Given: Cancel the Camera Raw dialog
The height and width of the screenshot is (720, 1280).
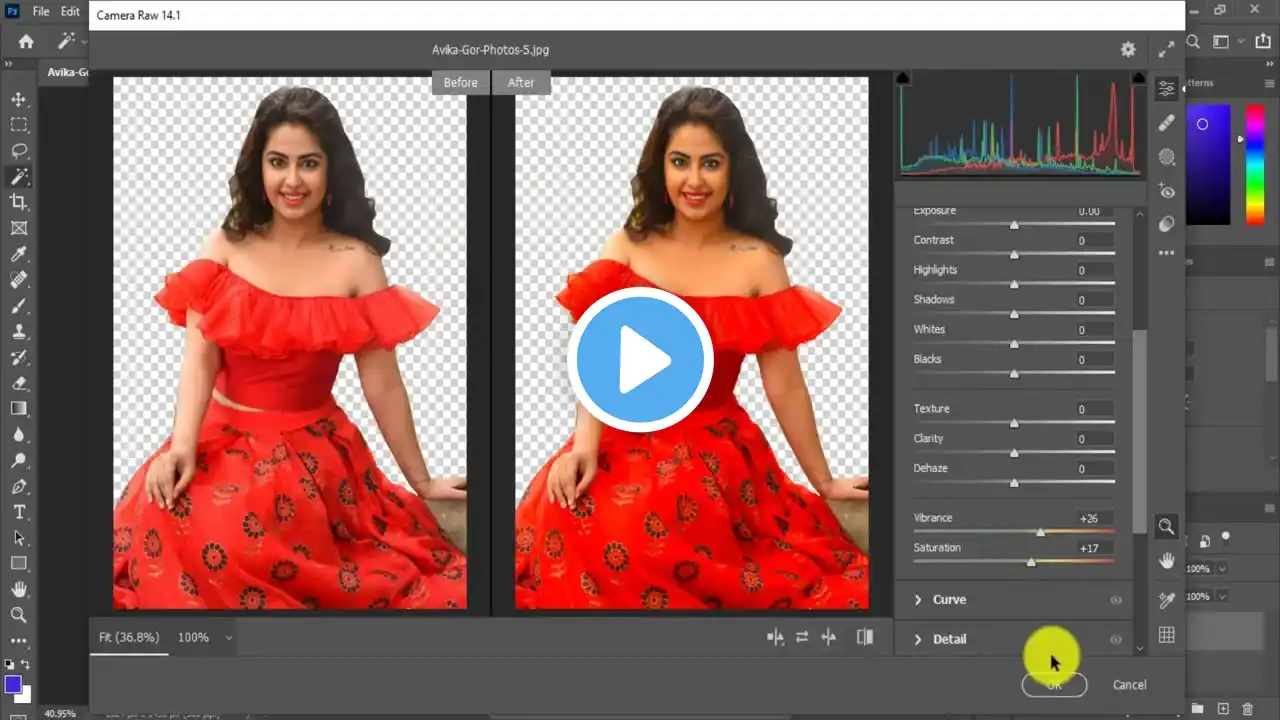Looking at the screenshot, I should pos(1129,684).
